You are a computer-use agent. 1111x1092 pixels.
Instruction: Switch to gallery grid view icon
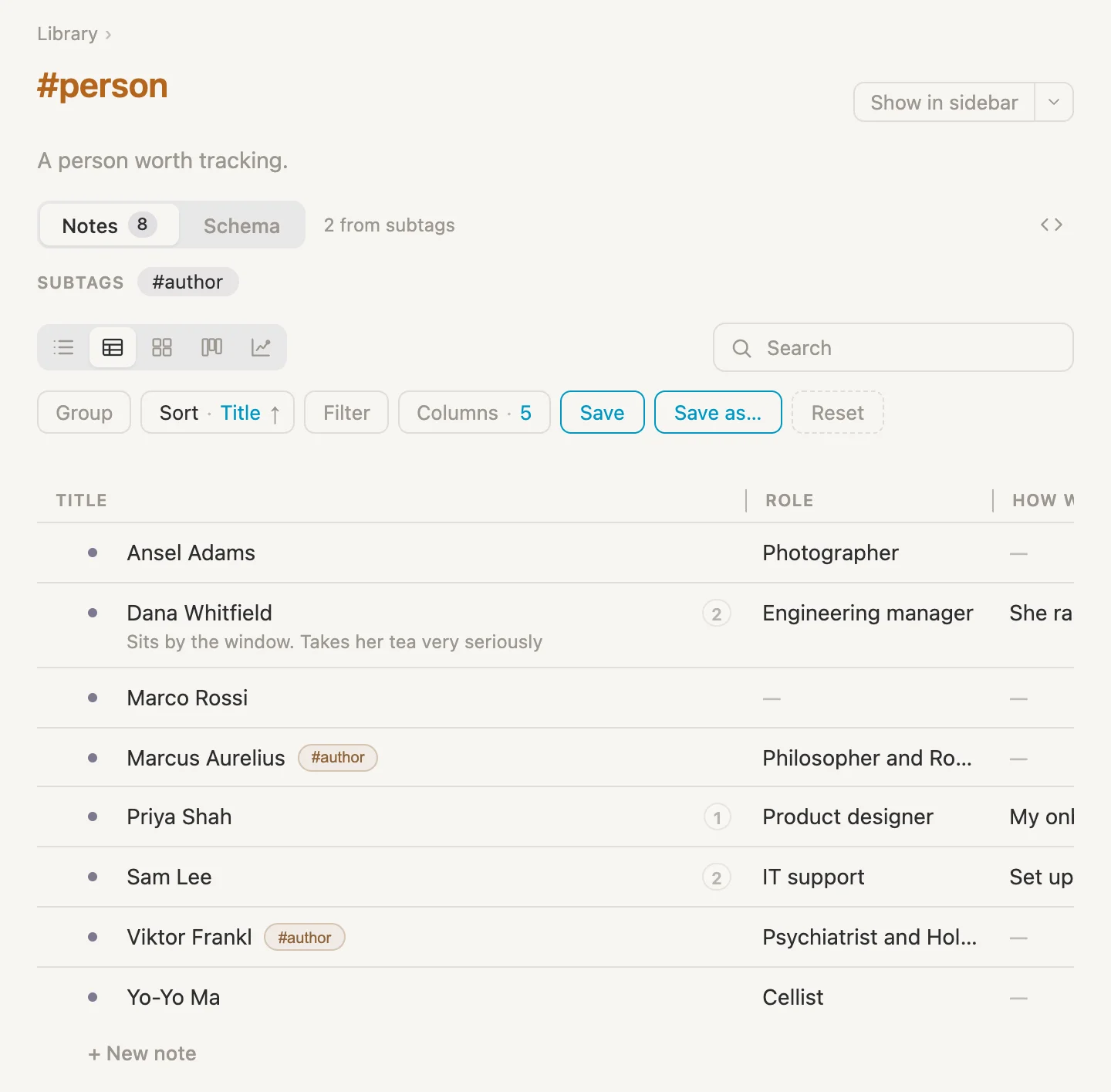tap(162, 347)
